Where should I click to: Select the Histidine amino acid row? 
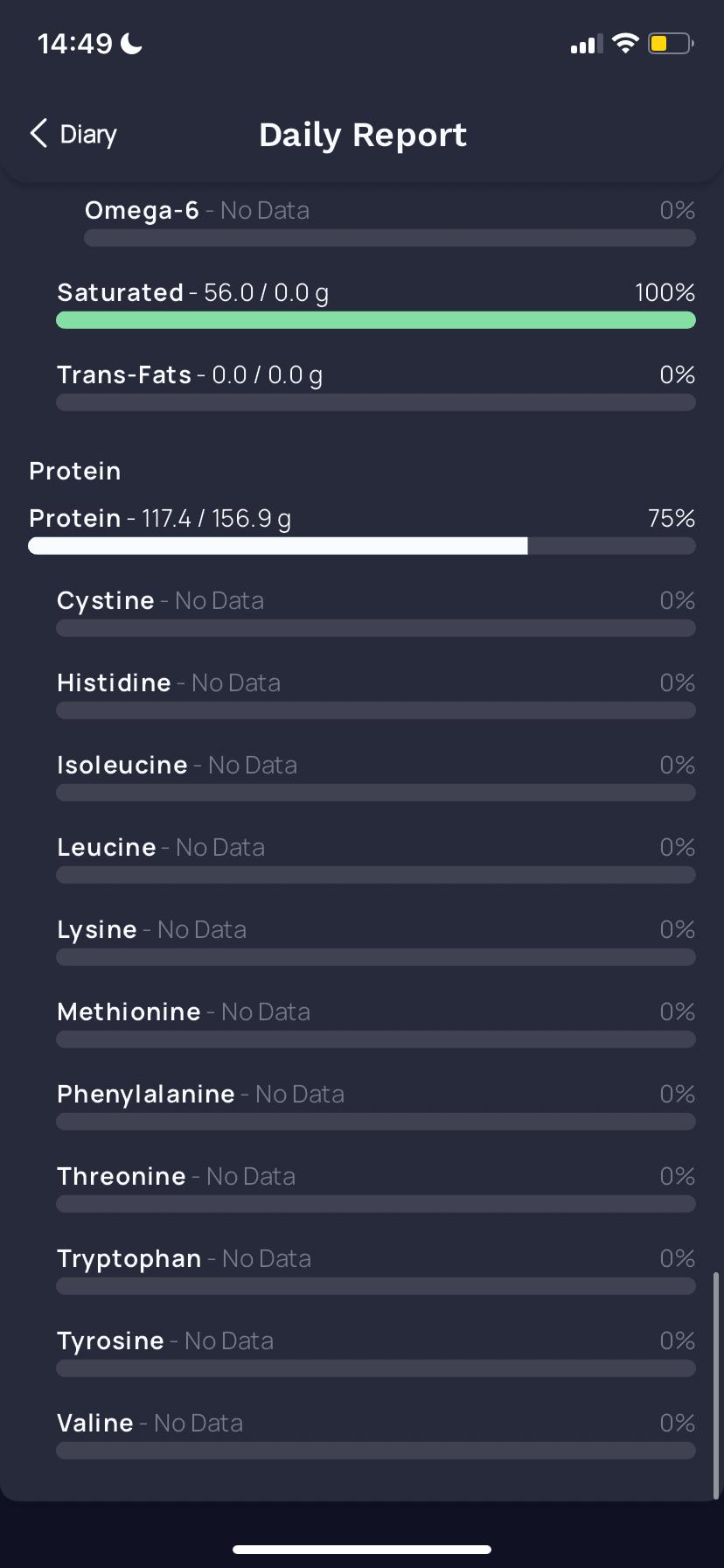(376, 695)
